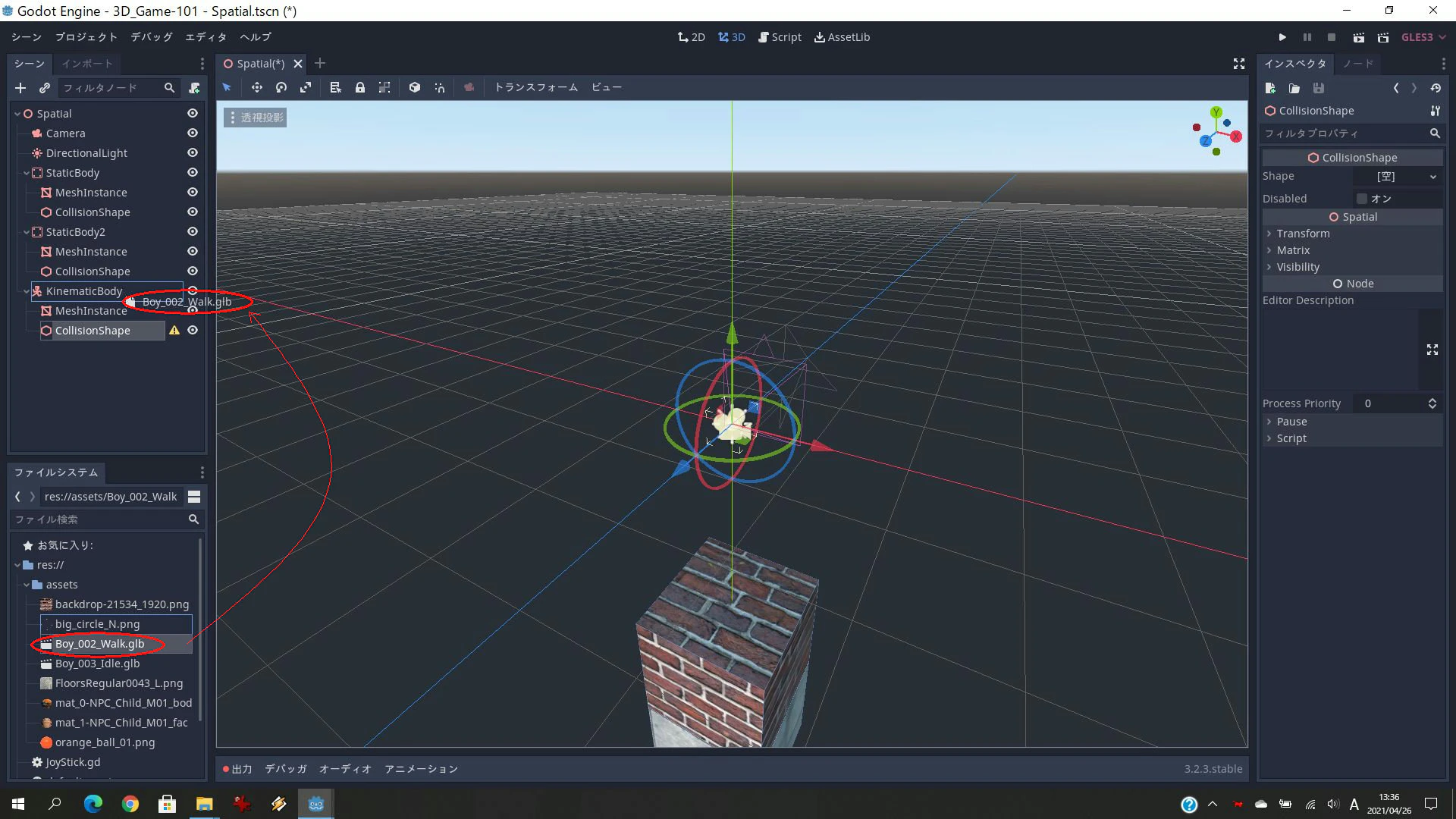Toggle visibility of selected CollisionShape with warning
Viewport: 1456px width, 819px height.
193,331
